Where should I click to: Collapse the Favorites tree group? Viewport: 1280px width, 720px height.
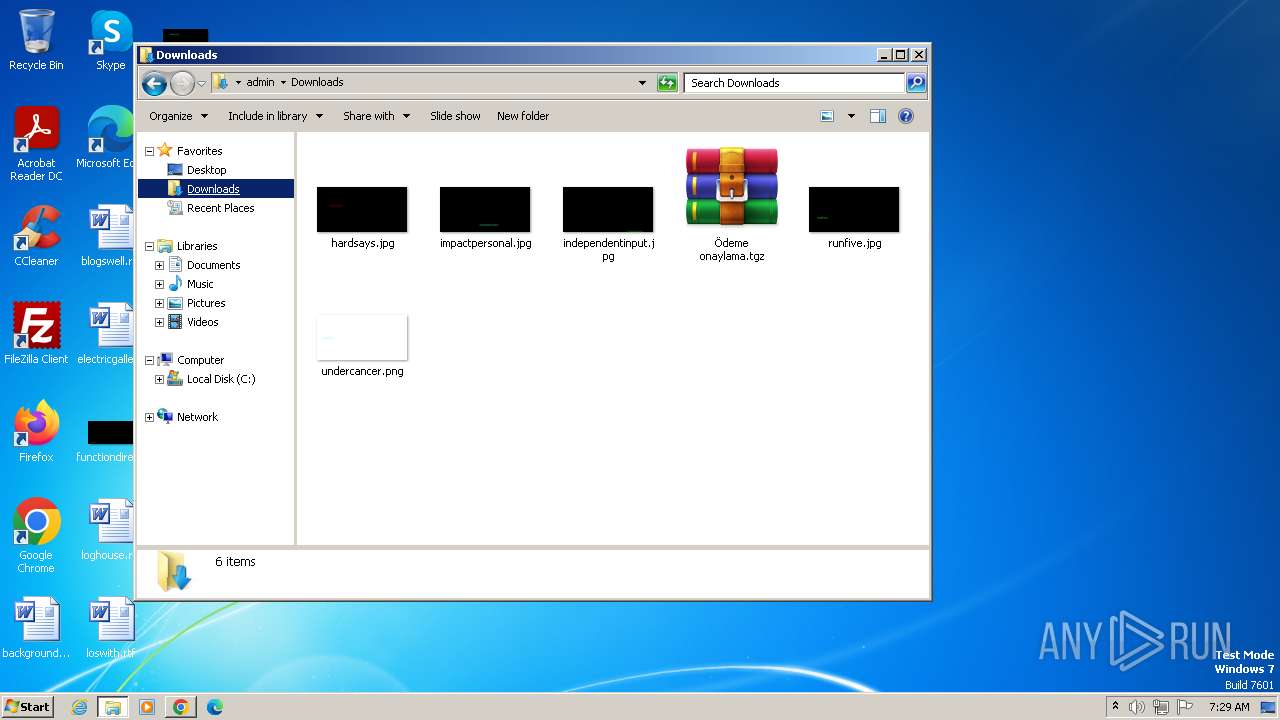[150, 151]
